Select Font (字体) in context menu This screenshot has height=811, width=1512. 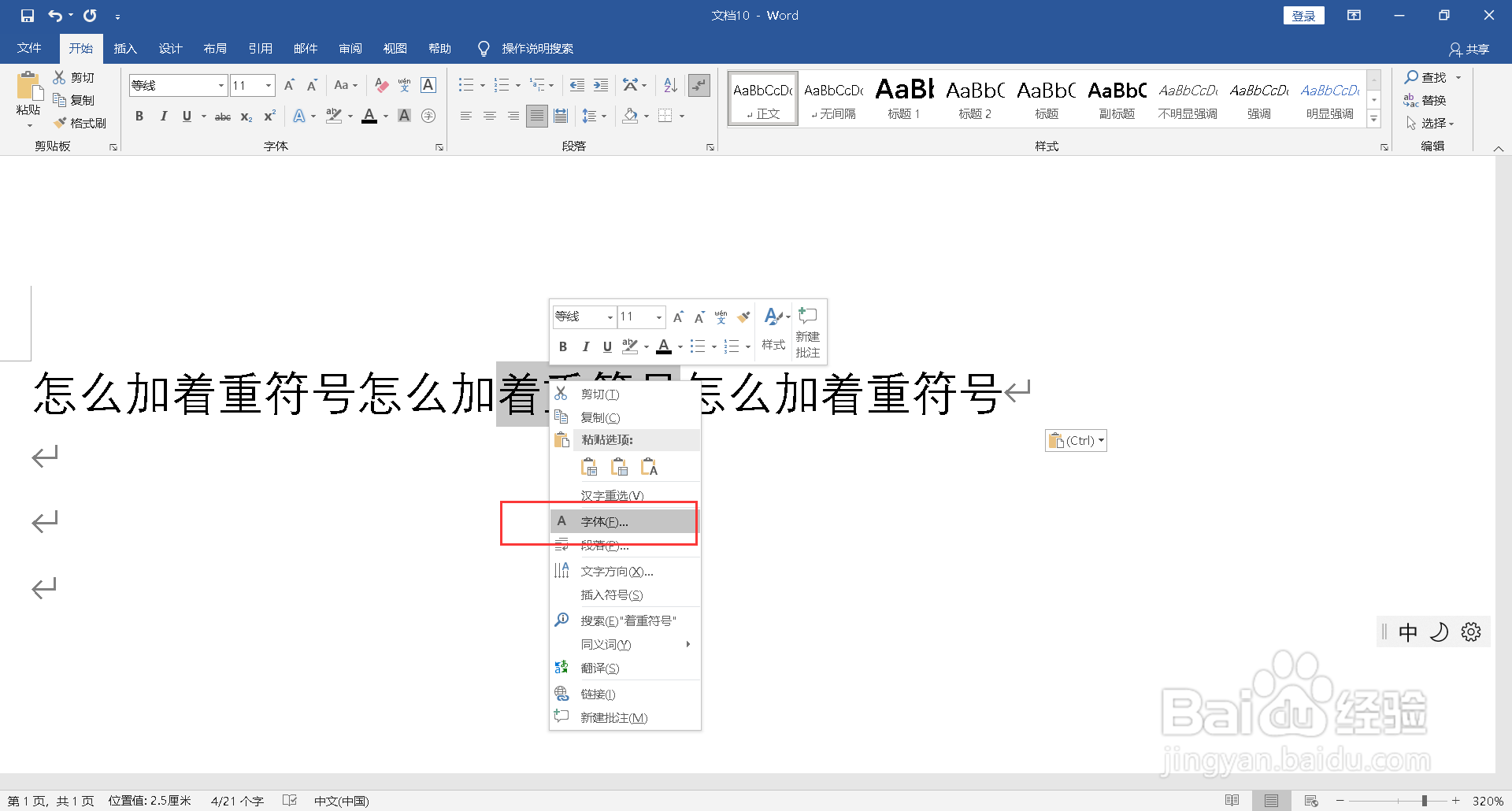click(x=624, y=521)
